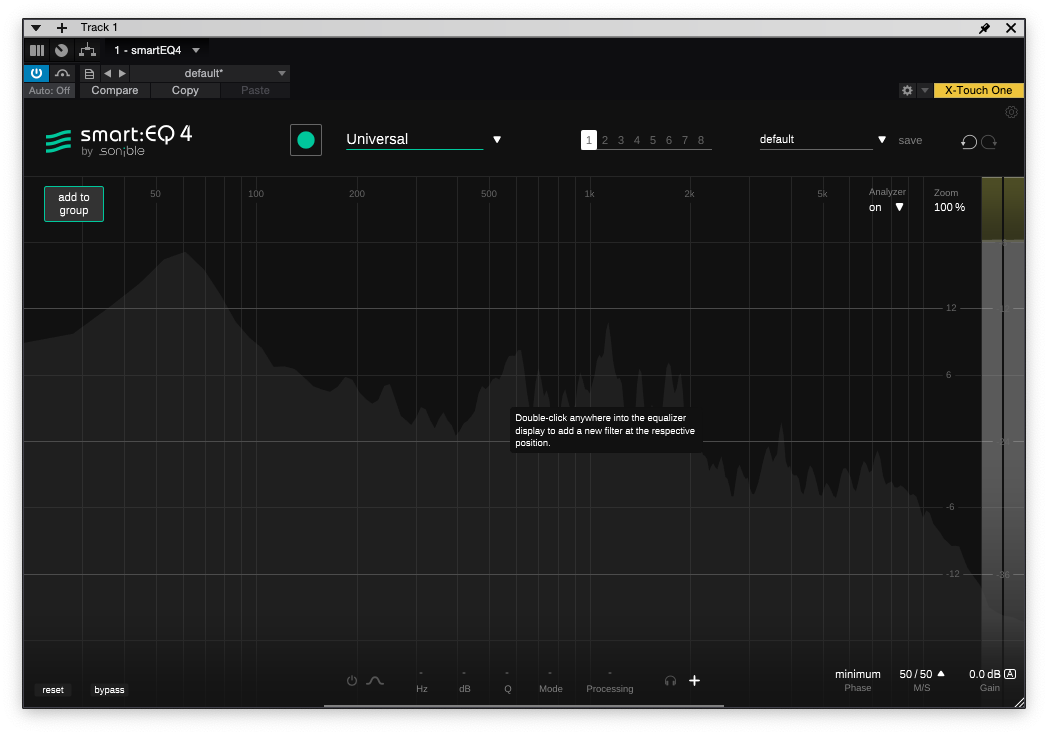Toggle the plugin power button
The width and height of the screenshot is (1048, 735).
point(37,73)
